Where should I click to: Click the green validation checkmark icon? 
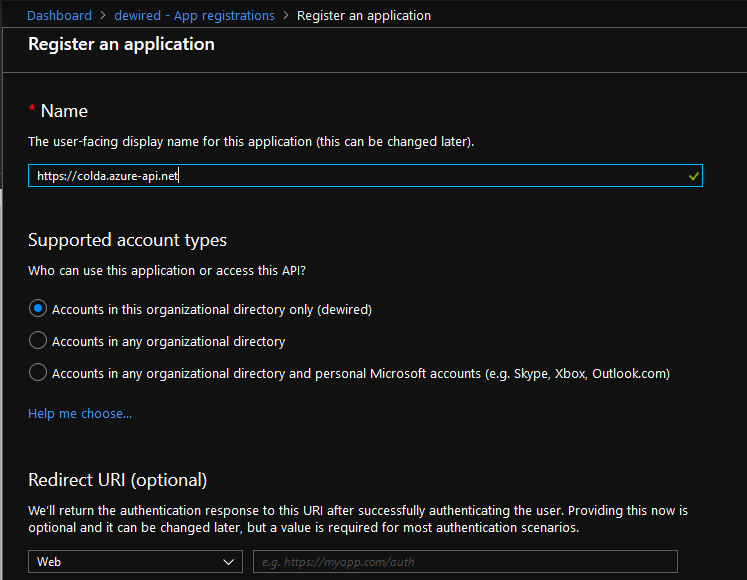click(694, 176)
